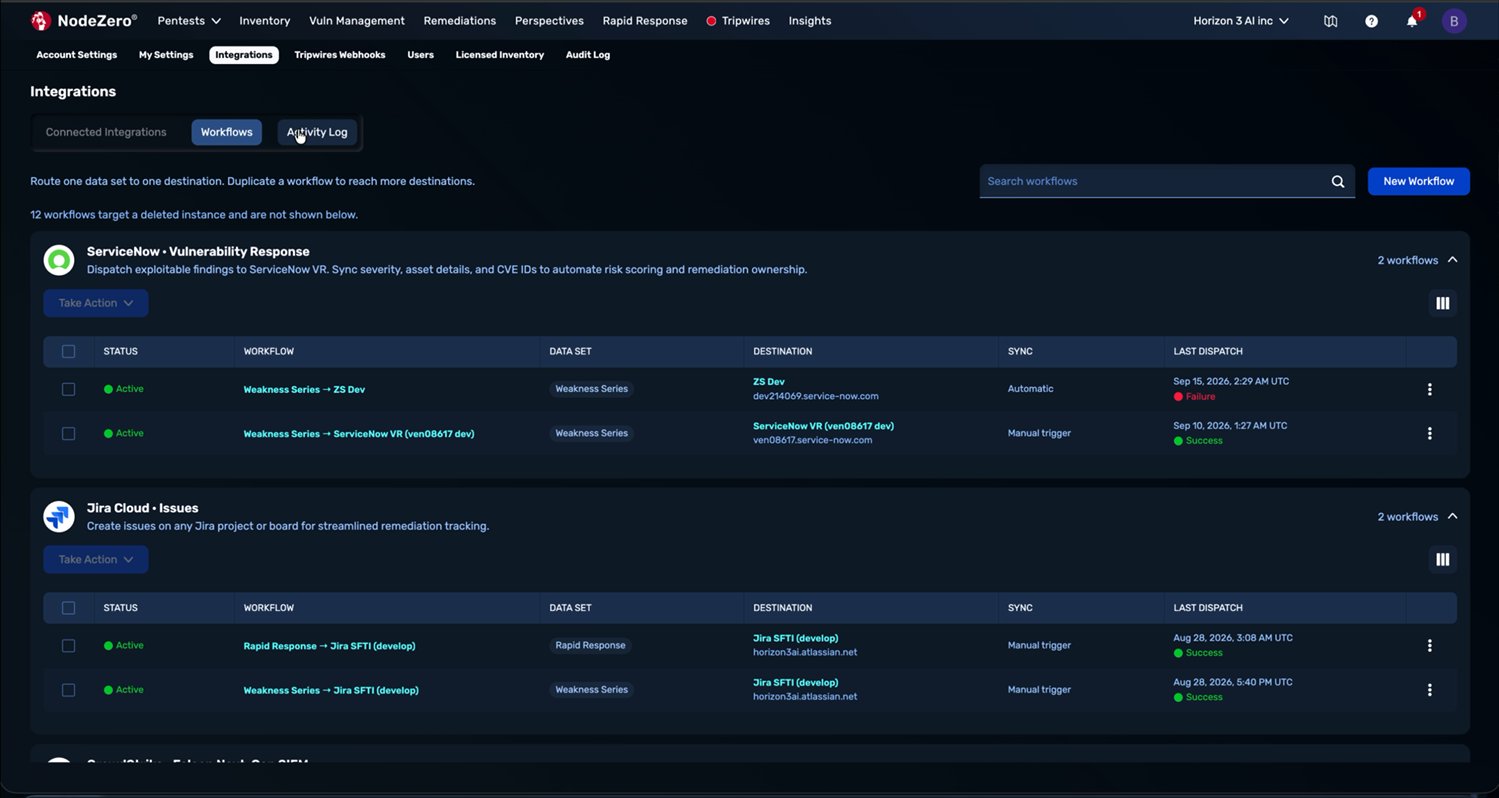1499x798 pixels.
Task: Open the user avatar B menu
Action: 1454,21
